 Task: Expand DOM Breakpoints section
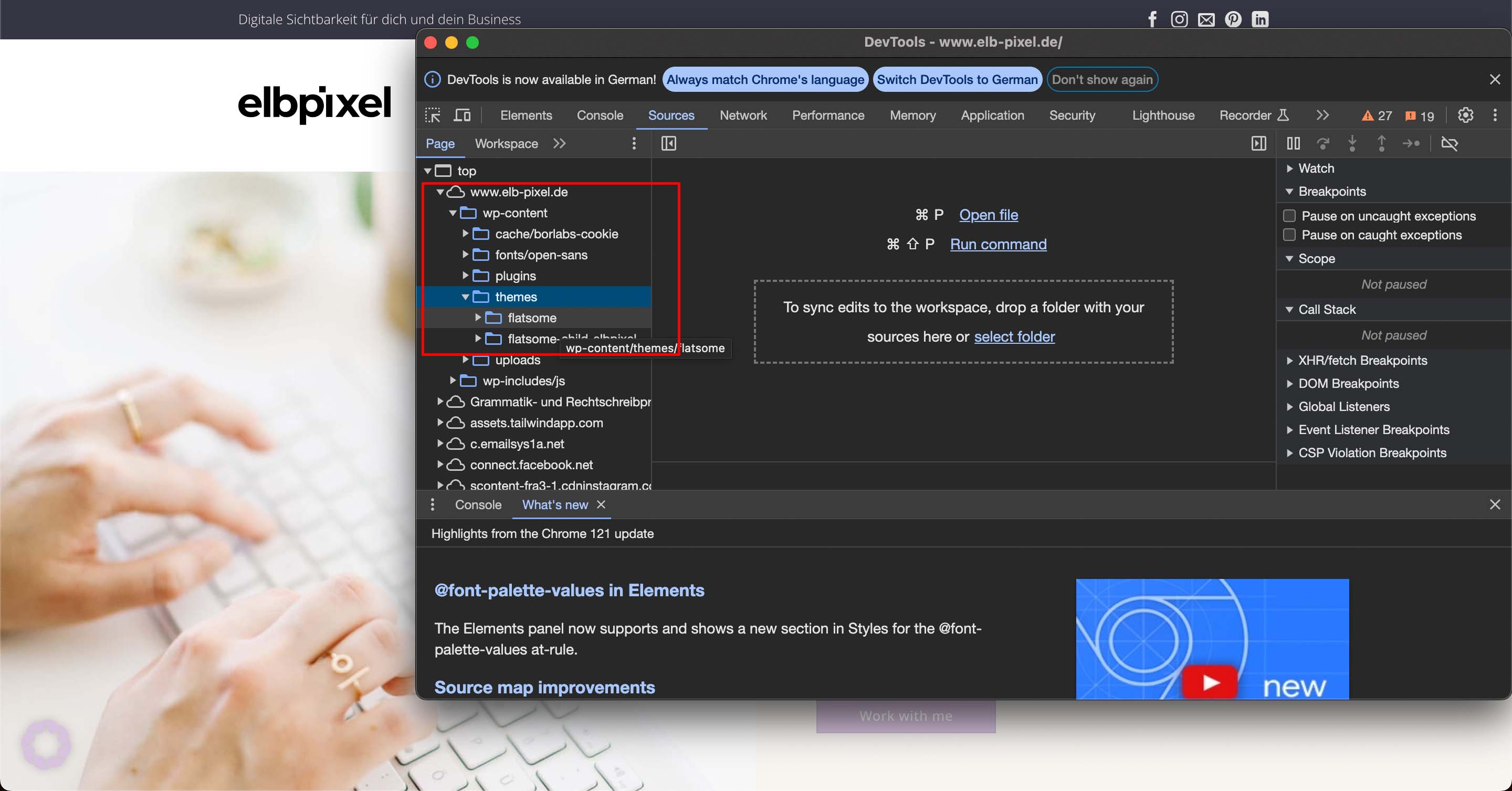click(1289, 384)
